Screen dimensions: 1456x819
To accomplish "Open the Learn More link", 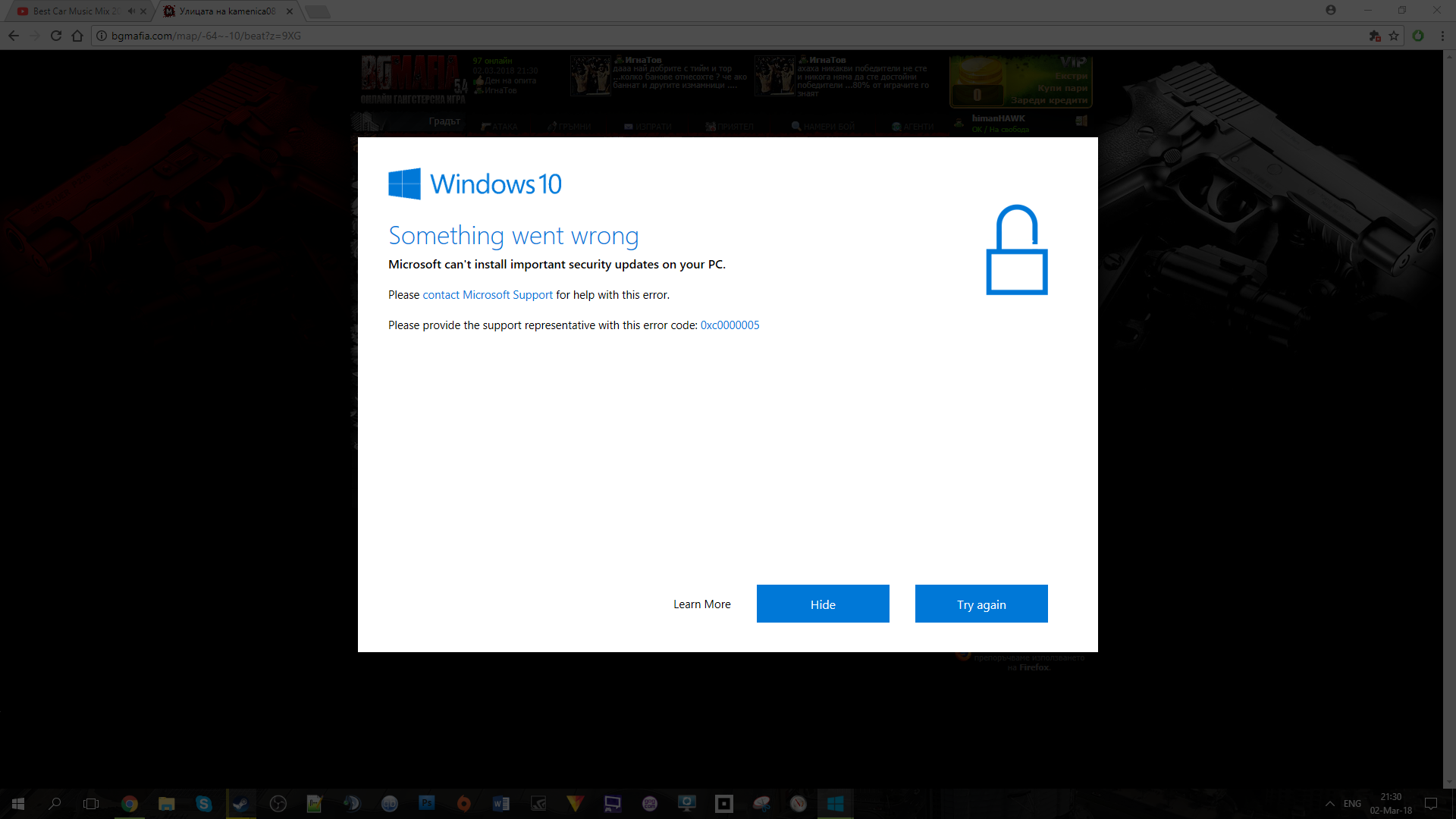I will click(x=701, y=604).
